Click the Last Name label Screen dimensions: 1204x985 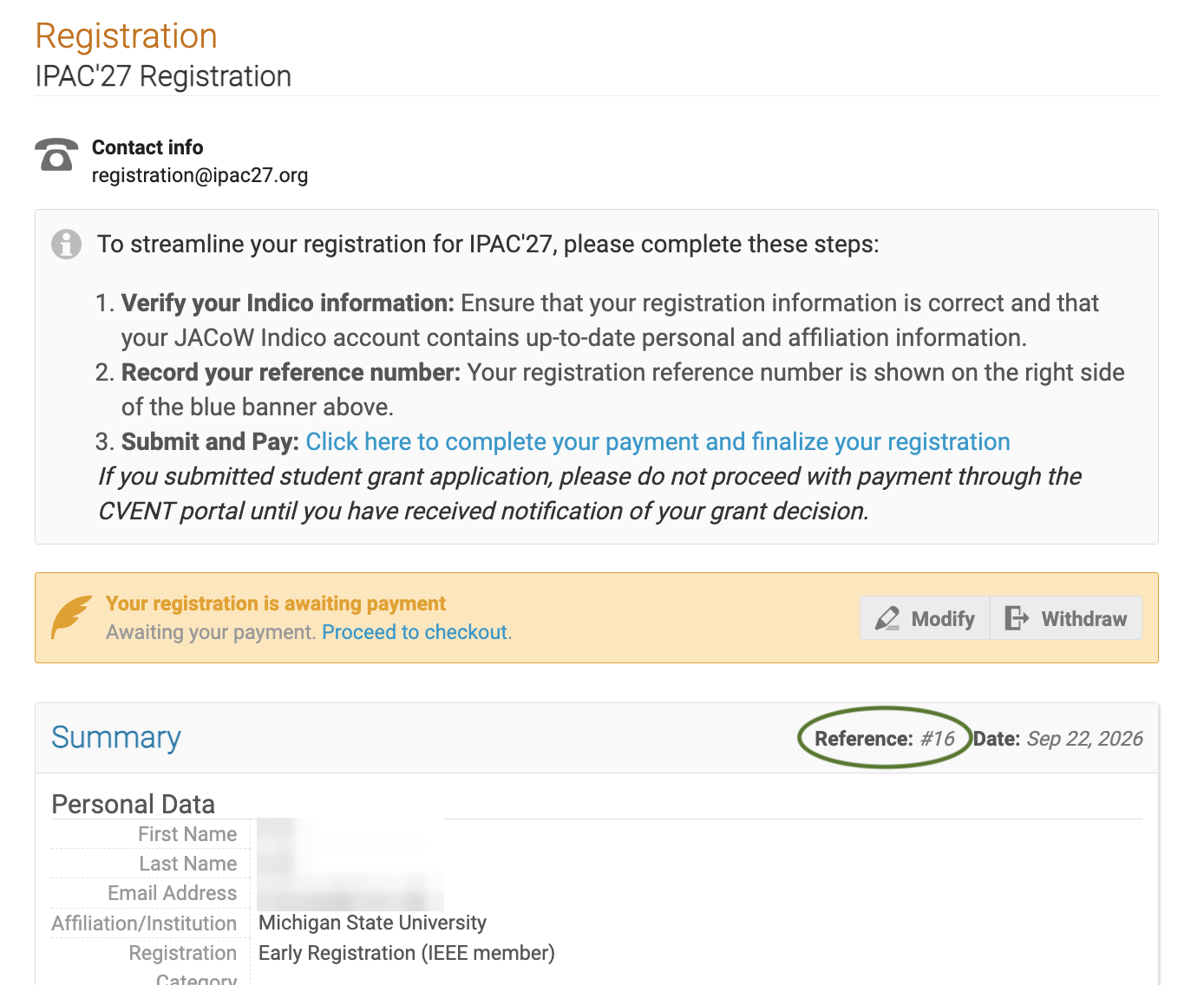click(x=188, y=864)
